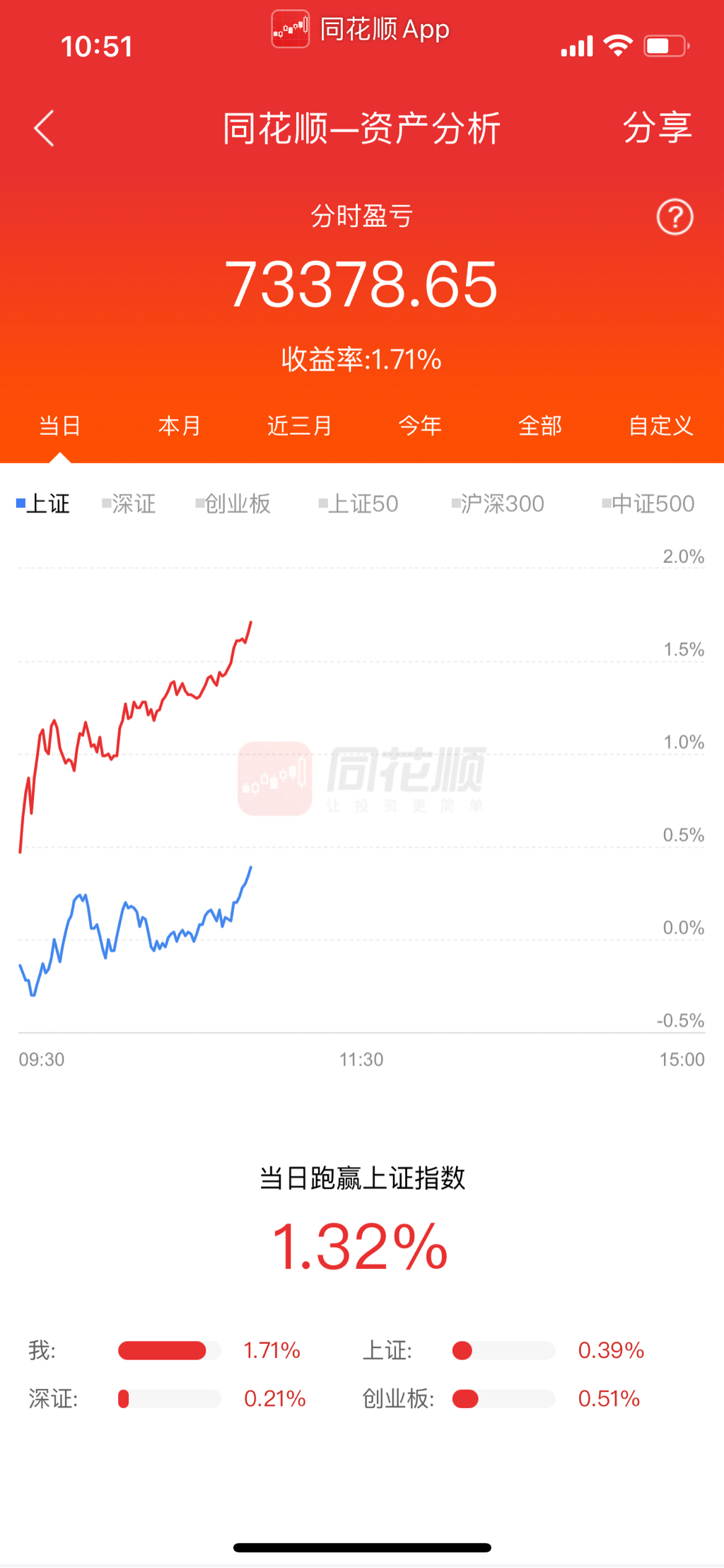Select the 深证 index comparison option
The width and height of the screenshot is (724, 1568).
[x=129, y=504]
